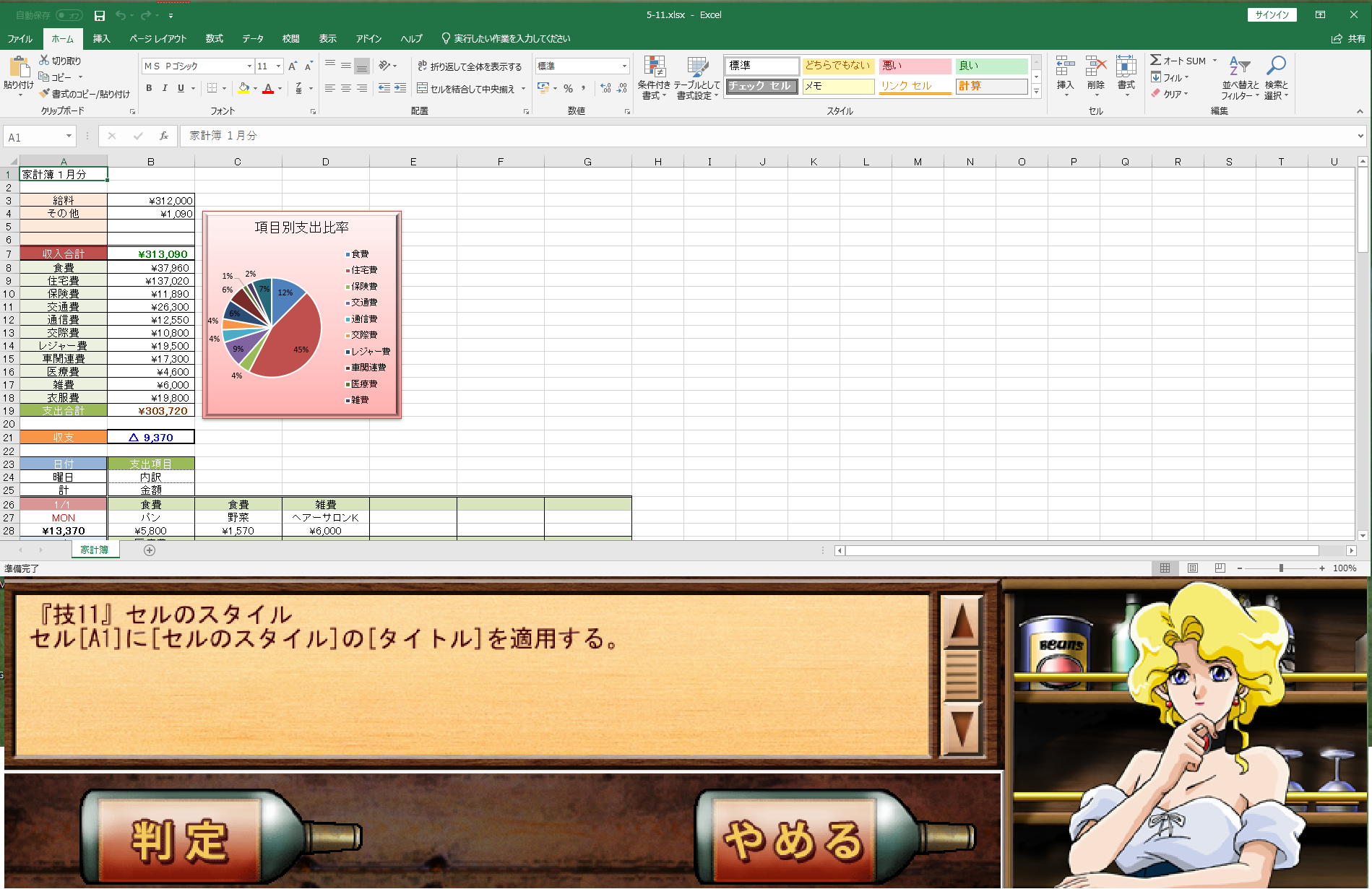Click the Format as Table icon
Screen dimensions: 1372x889
(x=697, y=66)
